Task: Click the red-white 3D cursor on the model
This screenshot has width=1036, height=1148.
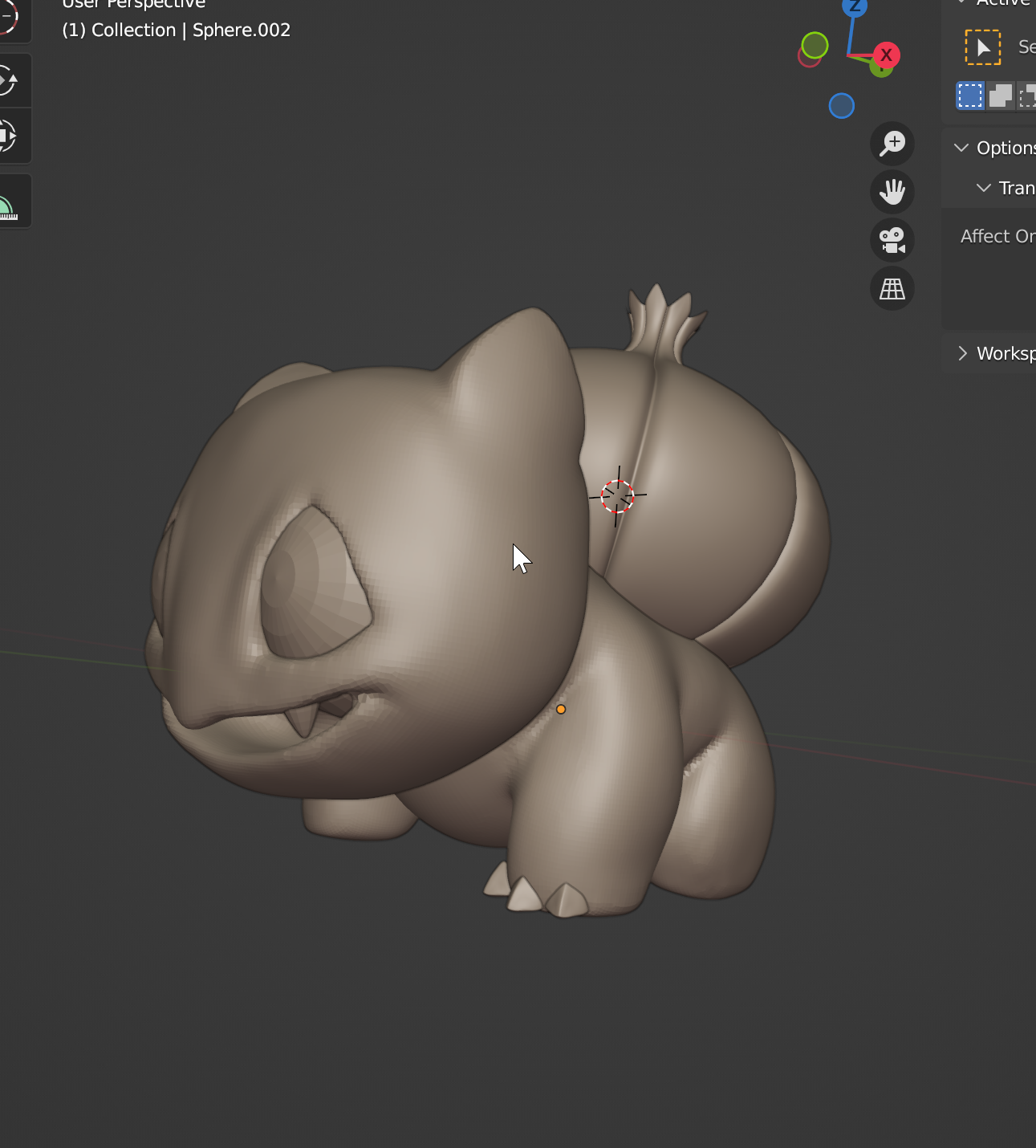Action: (x=618, y=496)
